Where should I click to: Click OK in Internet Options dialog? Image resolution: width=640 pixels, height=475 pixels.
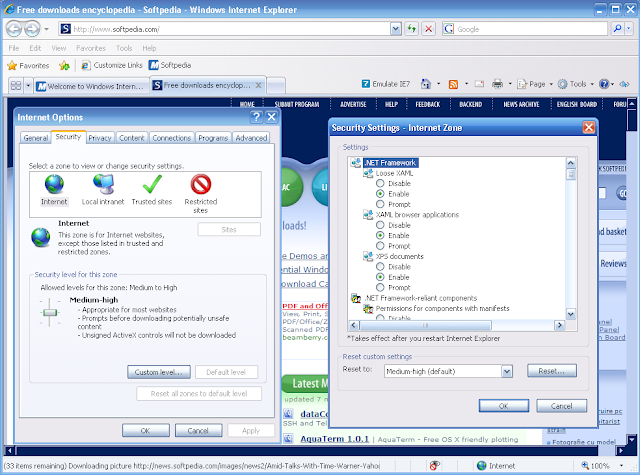click(146, 431)
